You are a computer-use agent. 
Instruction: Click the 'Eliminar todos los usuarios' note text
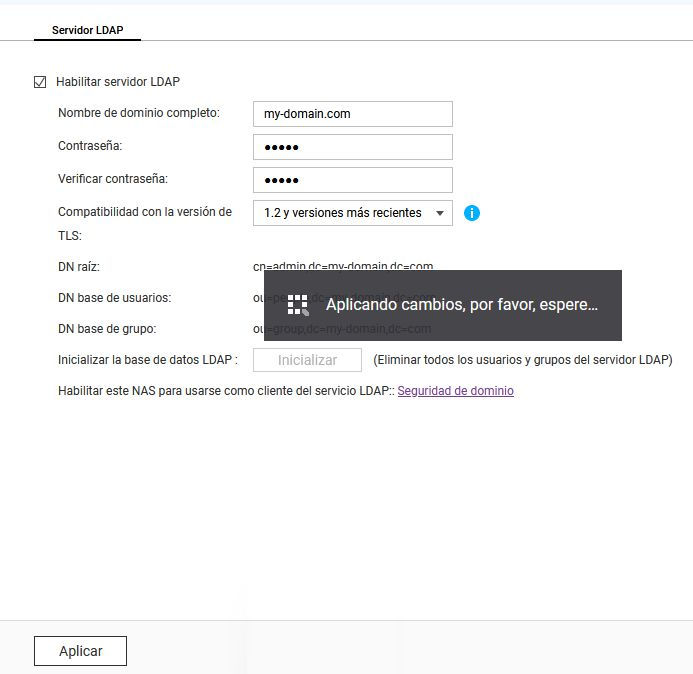click(522, 360)
